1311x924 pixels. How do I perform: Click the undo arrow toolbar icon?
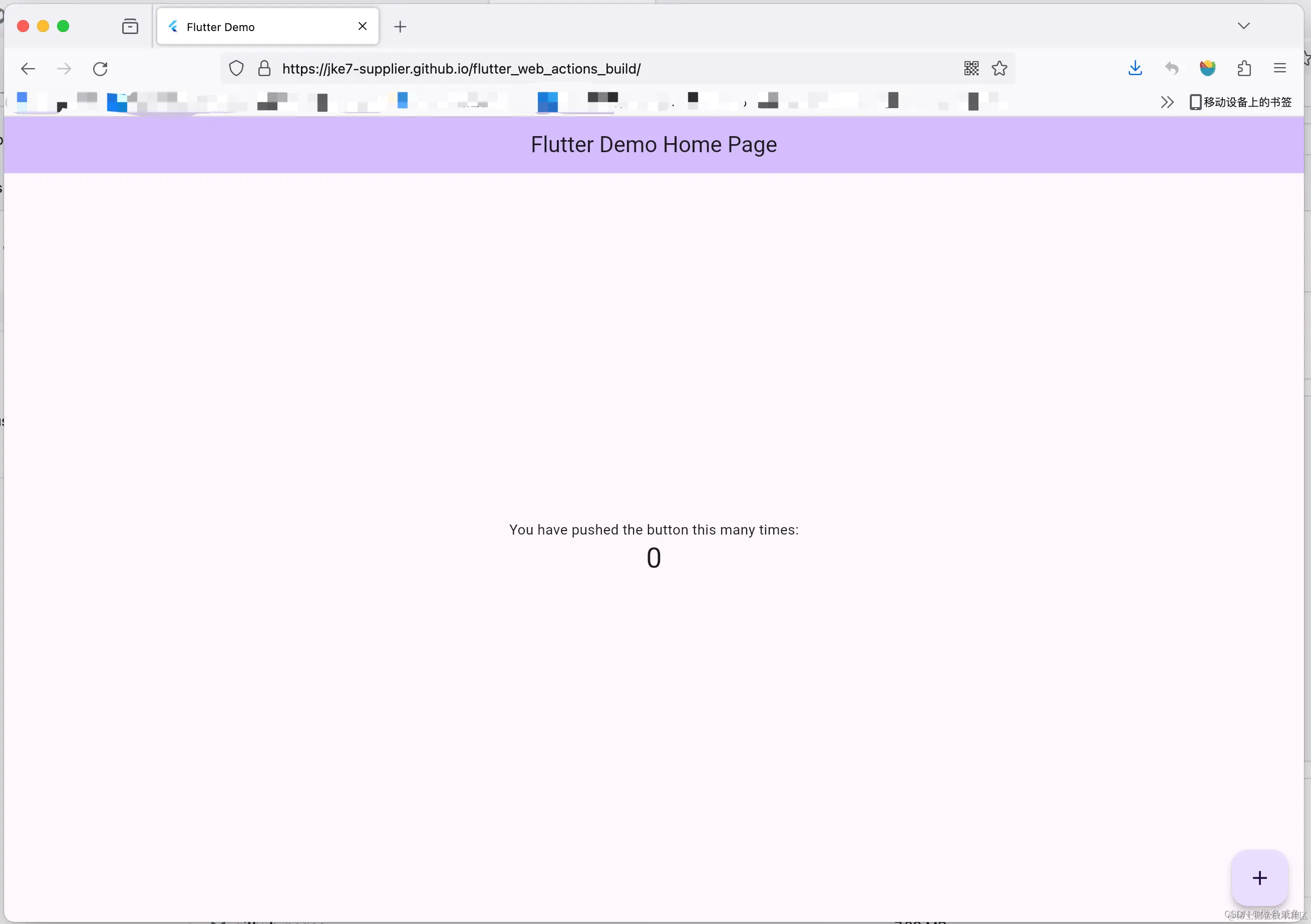click(x=1172, y=69)
